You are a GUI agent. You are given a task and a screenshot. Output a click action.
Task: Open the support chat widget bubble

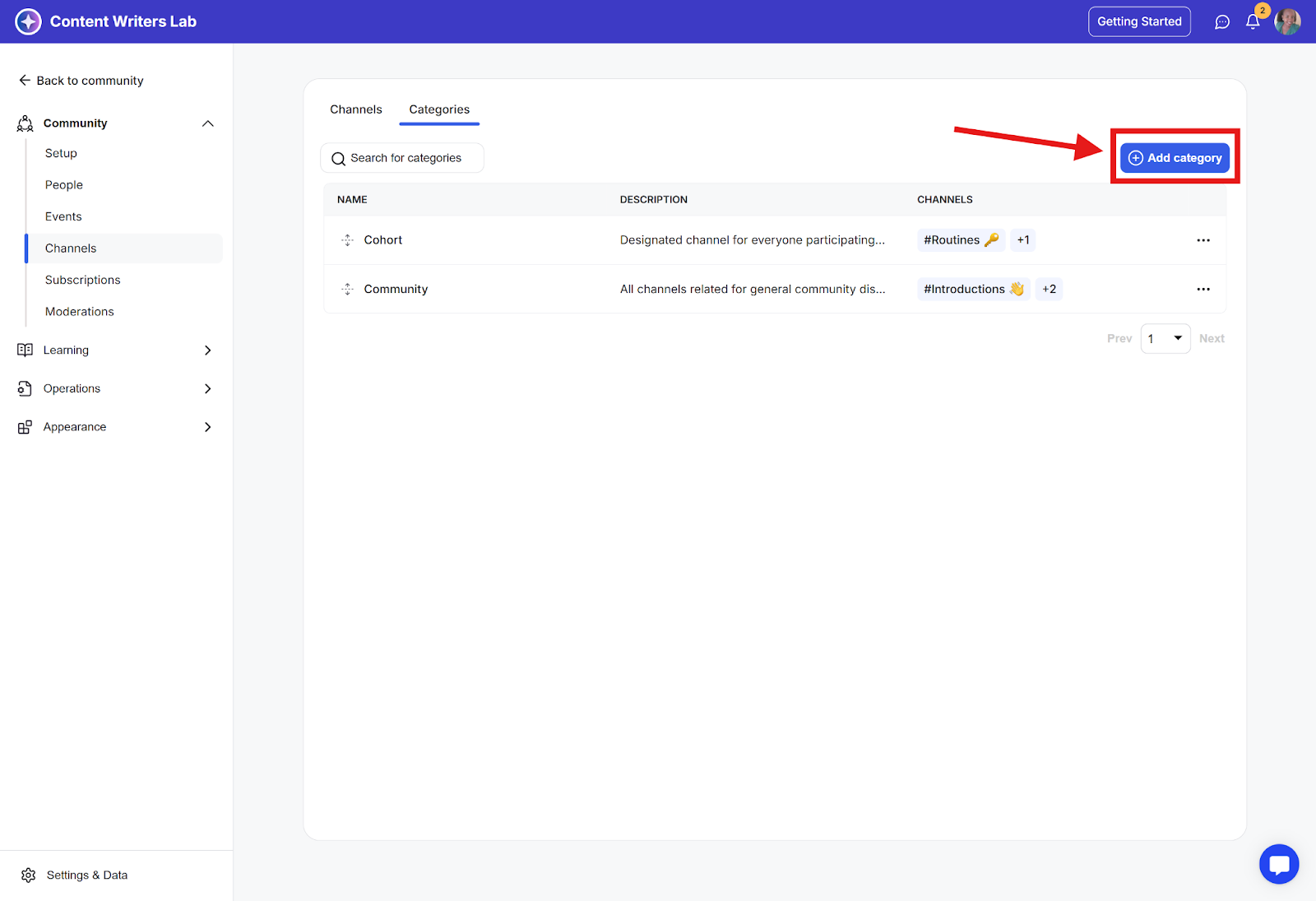pyautogui.click(x=1279, y=864)
